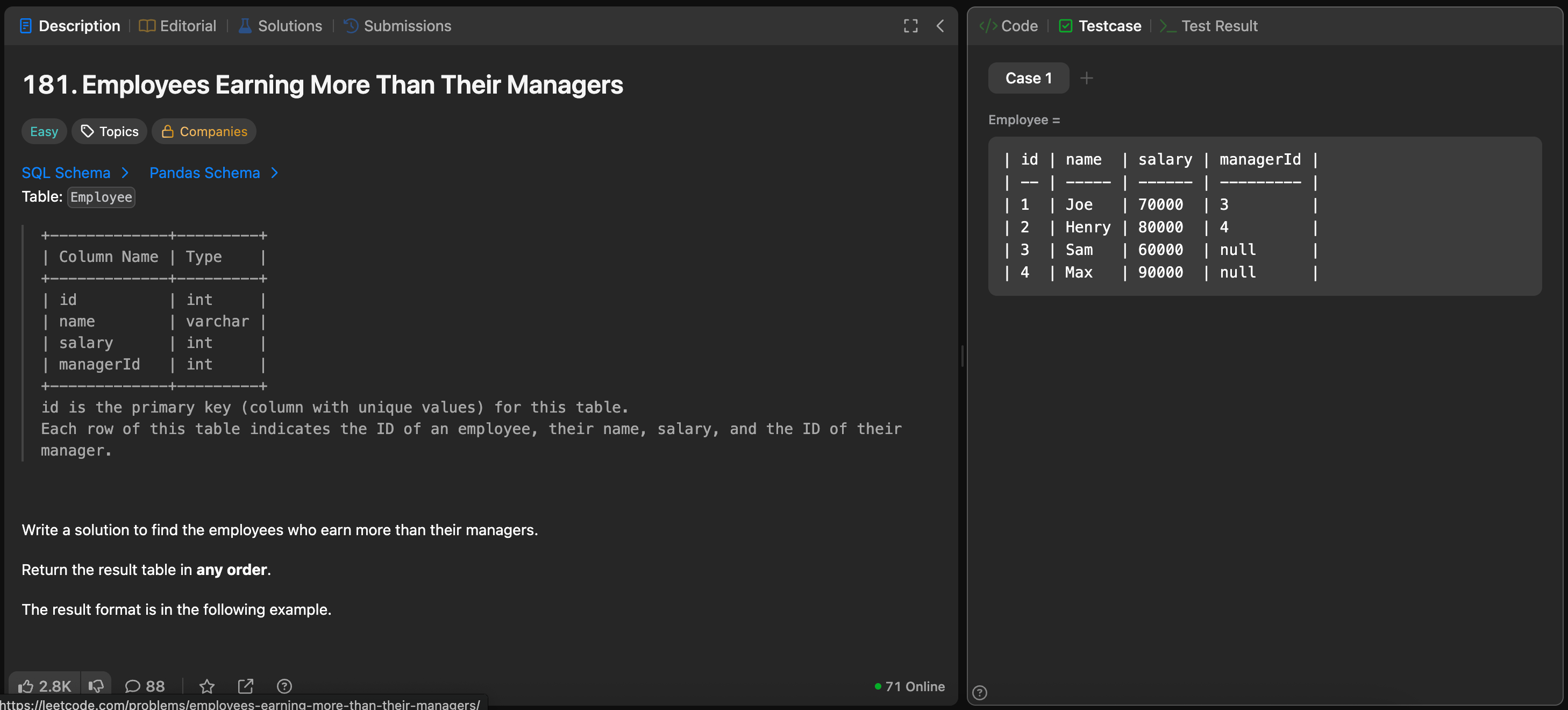
Task: Add a new test case with plus
Action: tap(1087, 78)
